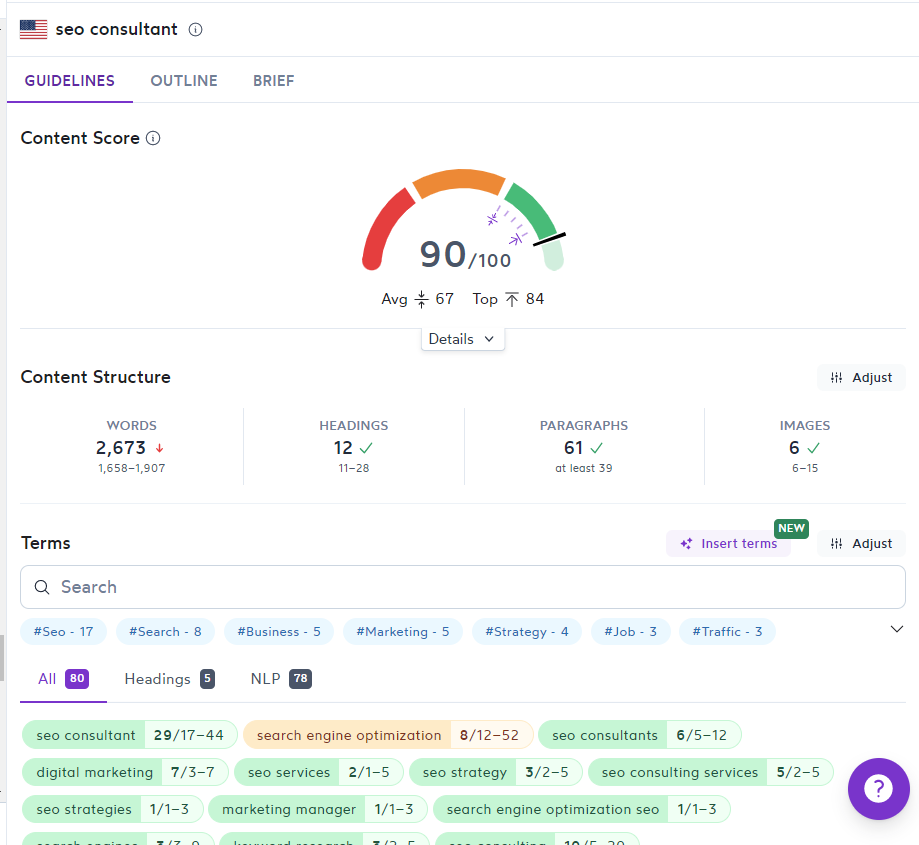
Task: Click the Content Score info icon
Action: tap(153, 138)
